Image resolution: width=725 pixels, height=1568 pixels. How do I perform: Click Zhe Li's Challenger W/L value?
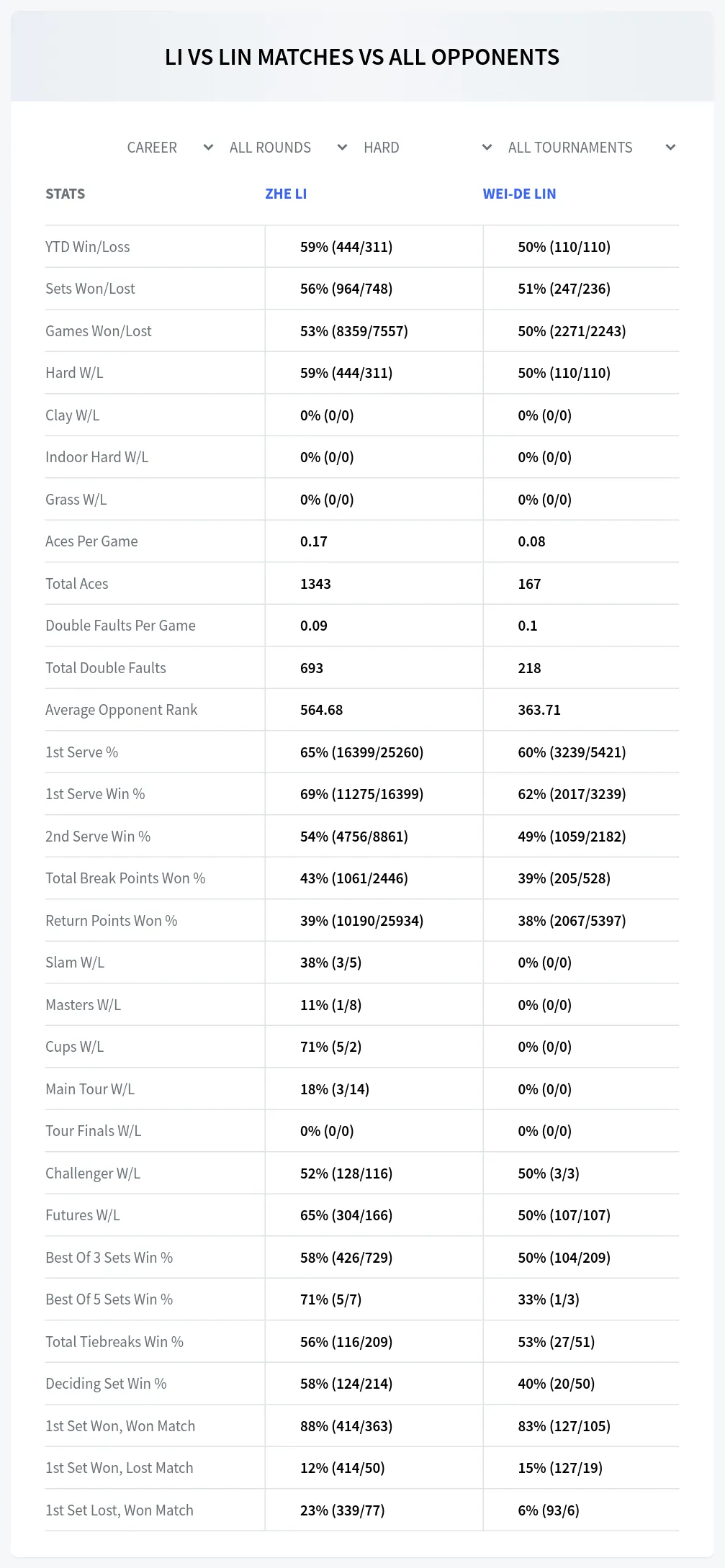click(346, 1173)
